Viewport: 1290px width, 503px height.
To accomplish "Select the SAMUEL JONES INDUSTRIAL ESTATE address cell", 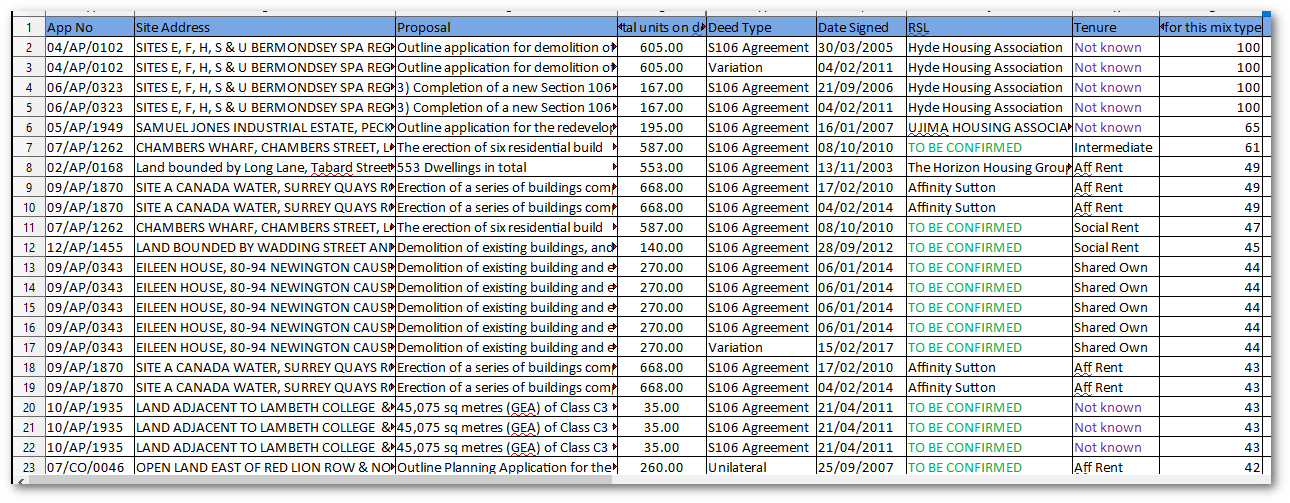I will pos(264,128).
